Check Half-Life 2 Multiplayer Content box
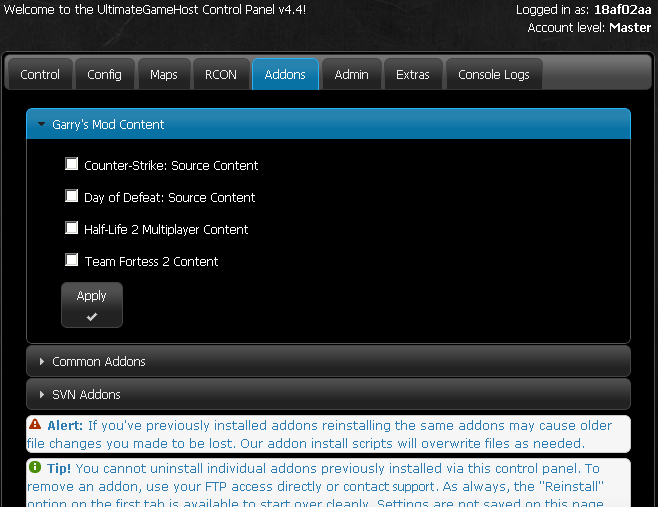658x507 pixels. [x=72, y=228]
